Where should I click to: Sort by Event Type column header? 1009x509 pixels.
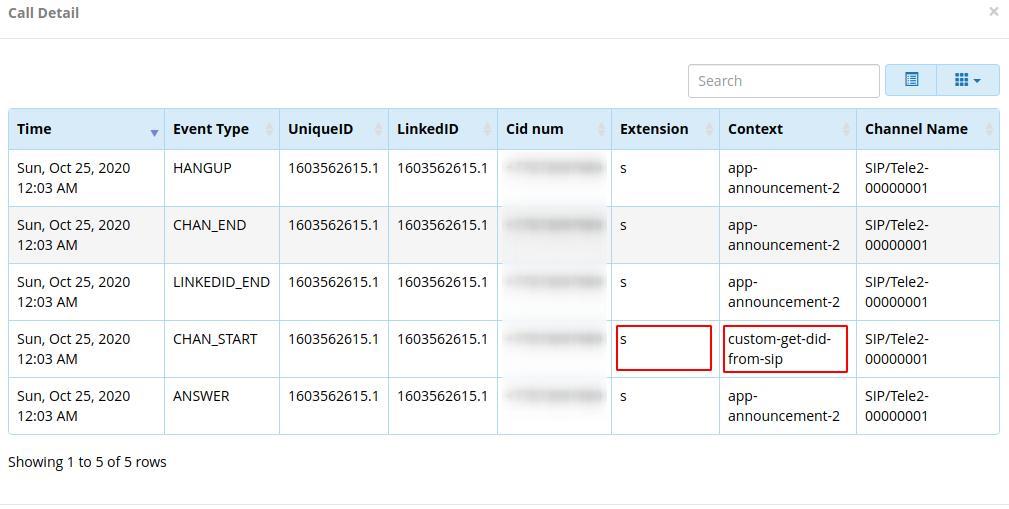pos(221,129)
